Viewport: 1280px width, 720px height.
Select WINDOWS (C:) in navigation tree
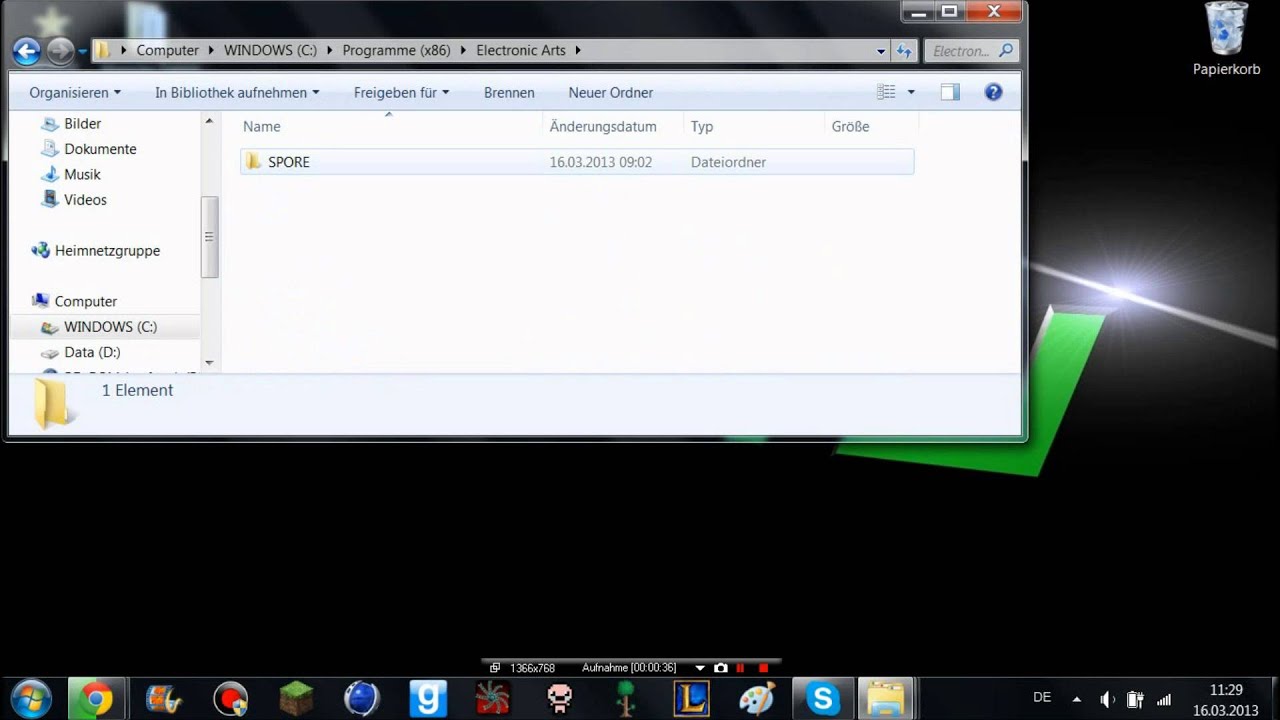pos(110,327)
